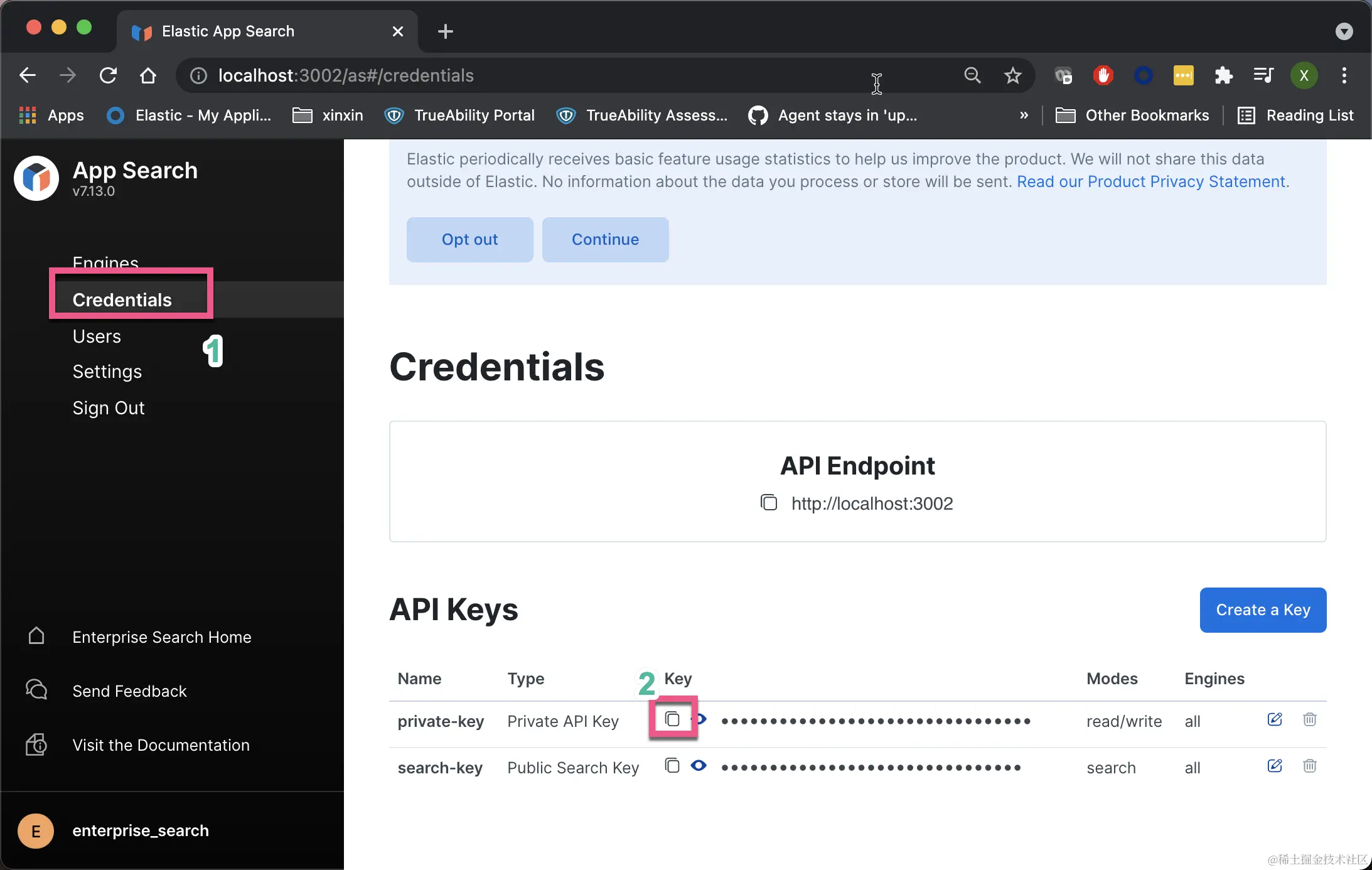
Task: Copy the API Endpoint URL
Action: pos(769,503)
